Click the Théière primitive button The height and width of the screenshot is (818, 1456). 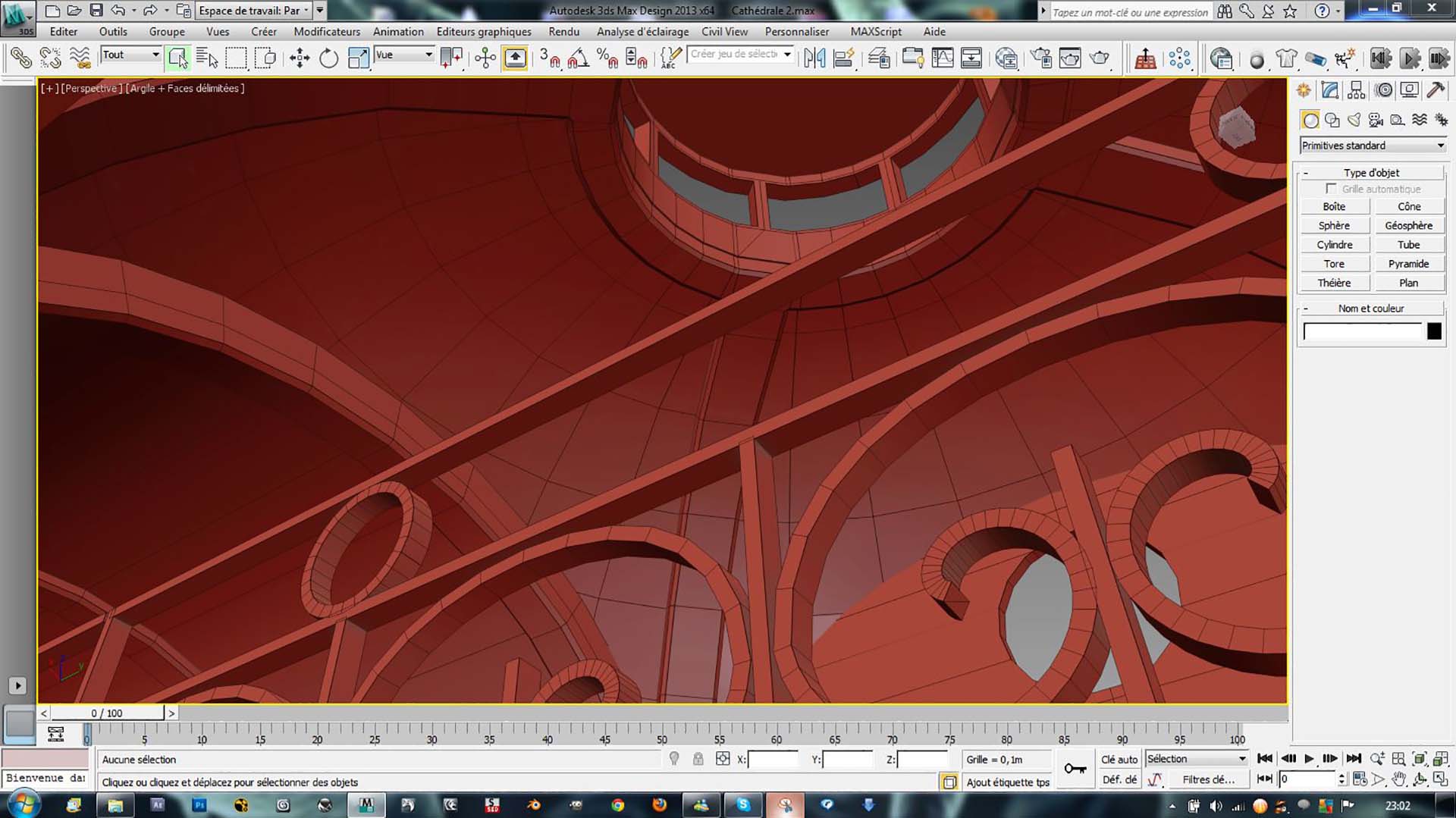click(1334, 283)
